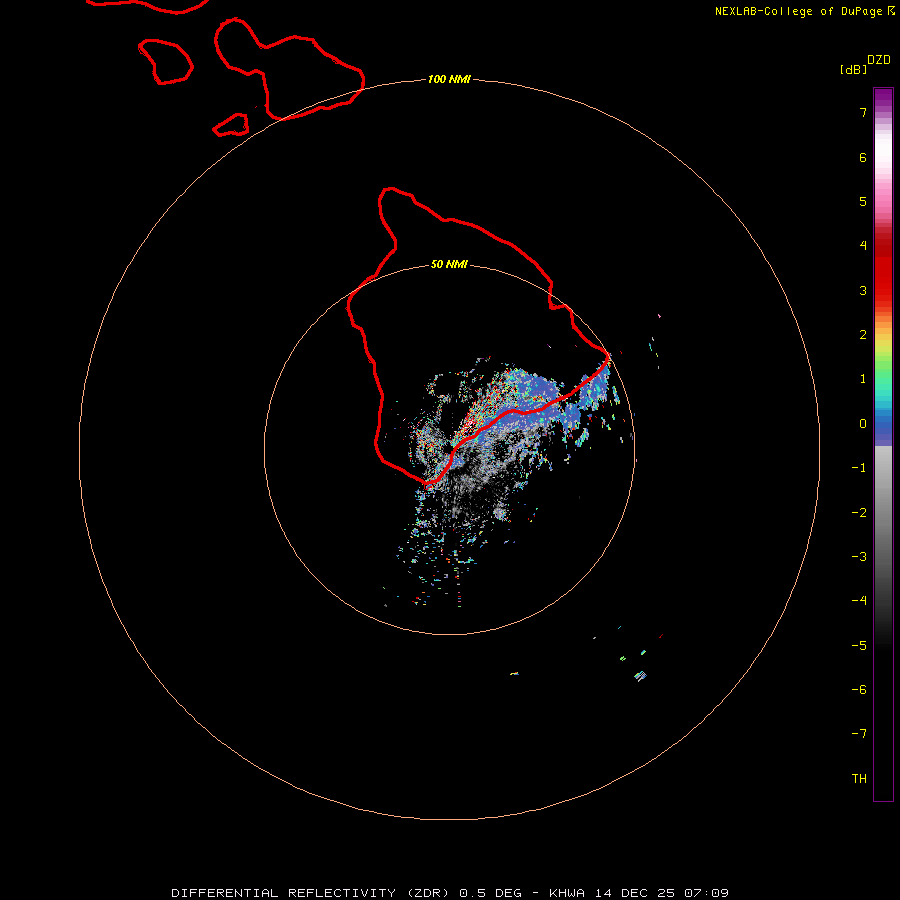Click the -5 dB scale label

859,646
